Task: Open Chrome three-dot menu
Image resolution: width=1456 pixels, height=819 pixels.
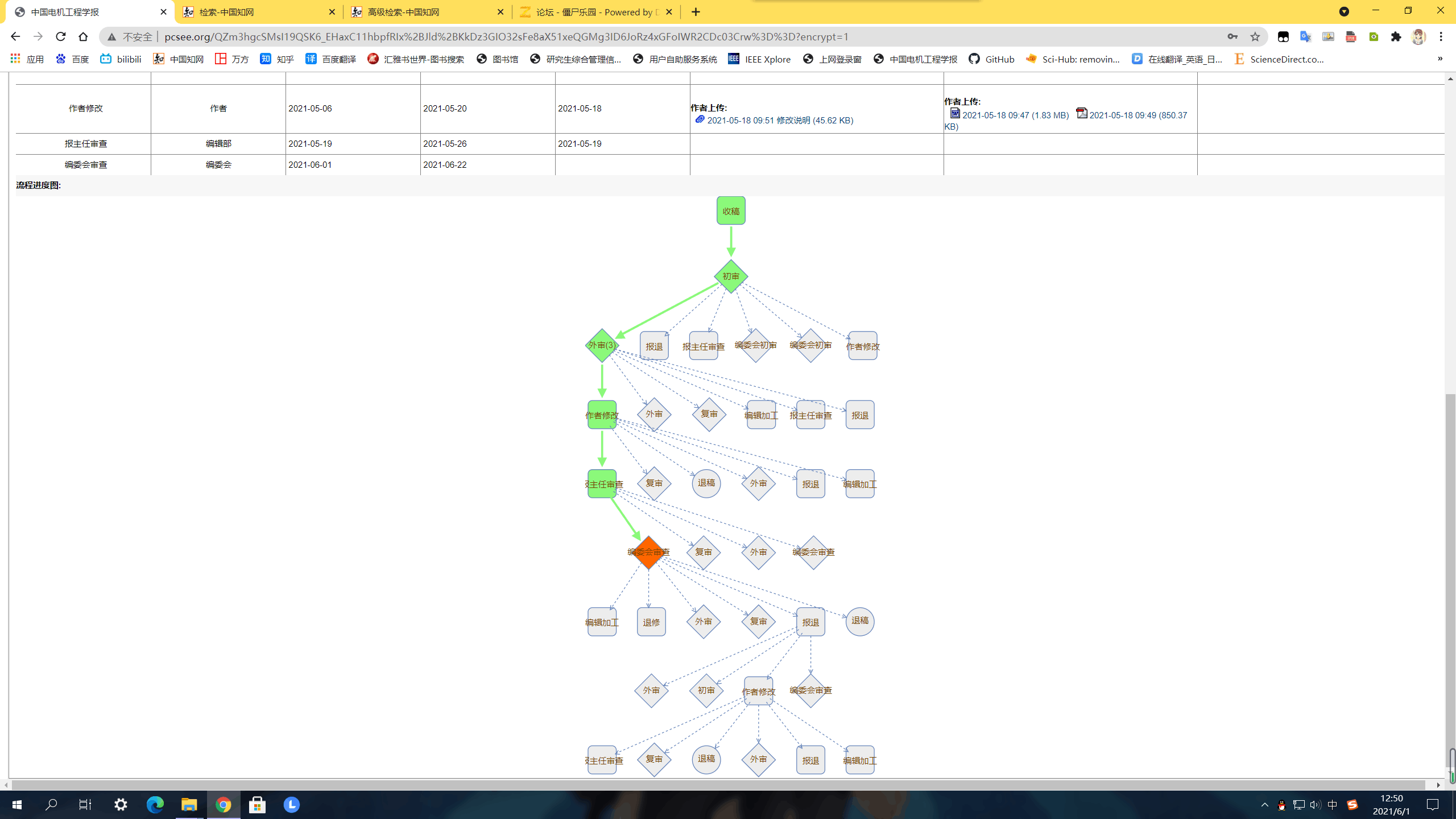Action: [1441, 37]
